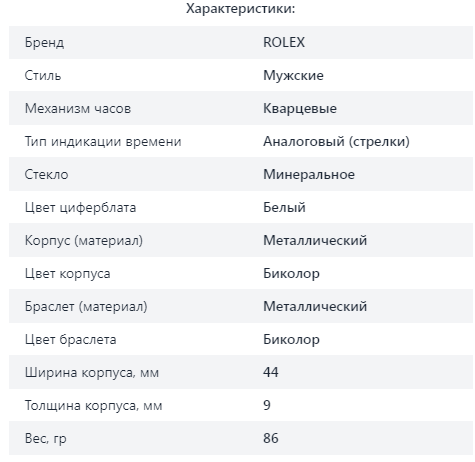Click the Мужские style value
This screenshot has width=475, height=462.
click(x=293, y=76)
